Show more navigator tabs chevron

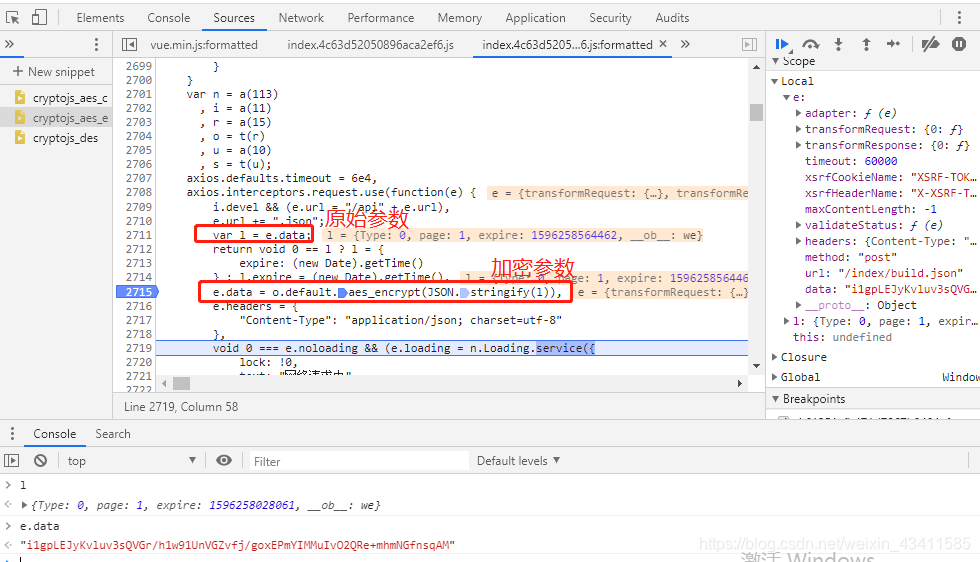click(9, 44)
